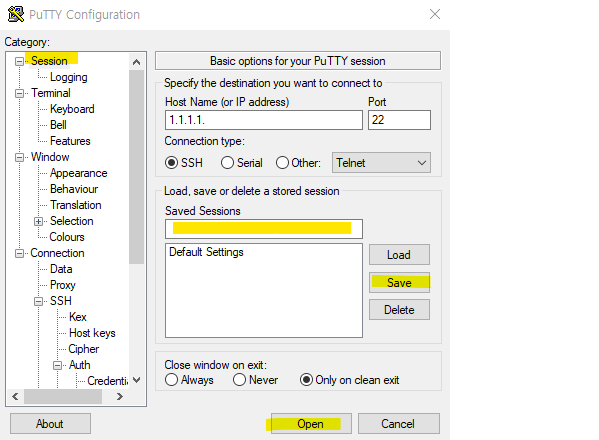
Task: Click the Port number field
Action: point(399,120)
